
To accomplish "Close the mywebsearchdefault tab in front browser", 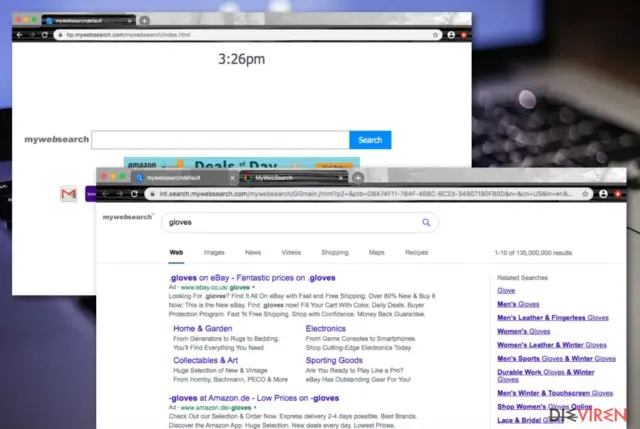I will coord(232,178).
